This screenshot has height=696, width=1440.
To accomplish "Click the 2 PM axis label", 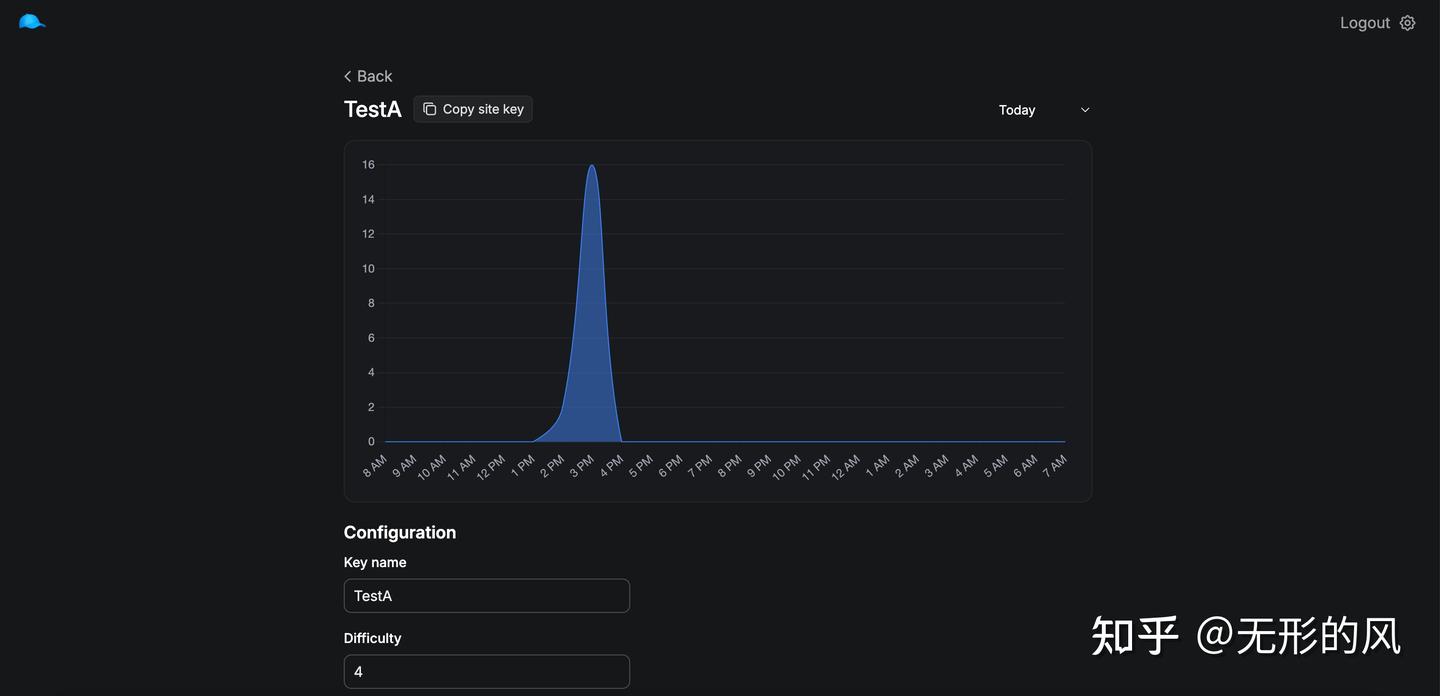I will tap(553, 466).
